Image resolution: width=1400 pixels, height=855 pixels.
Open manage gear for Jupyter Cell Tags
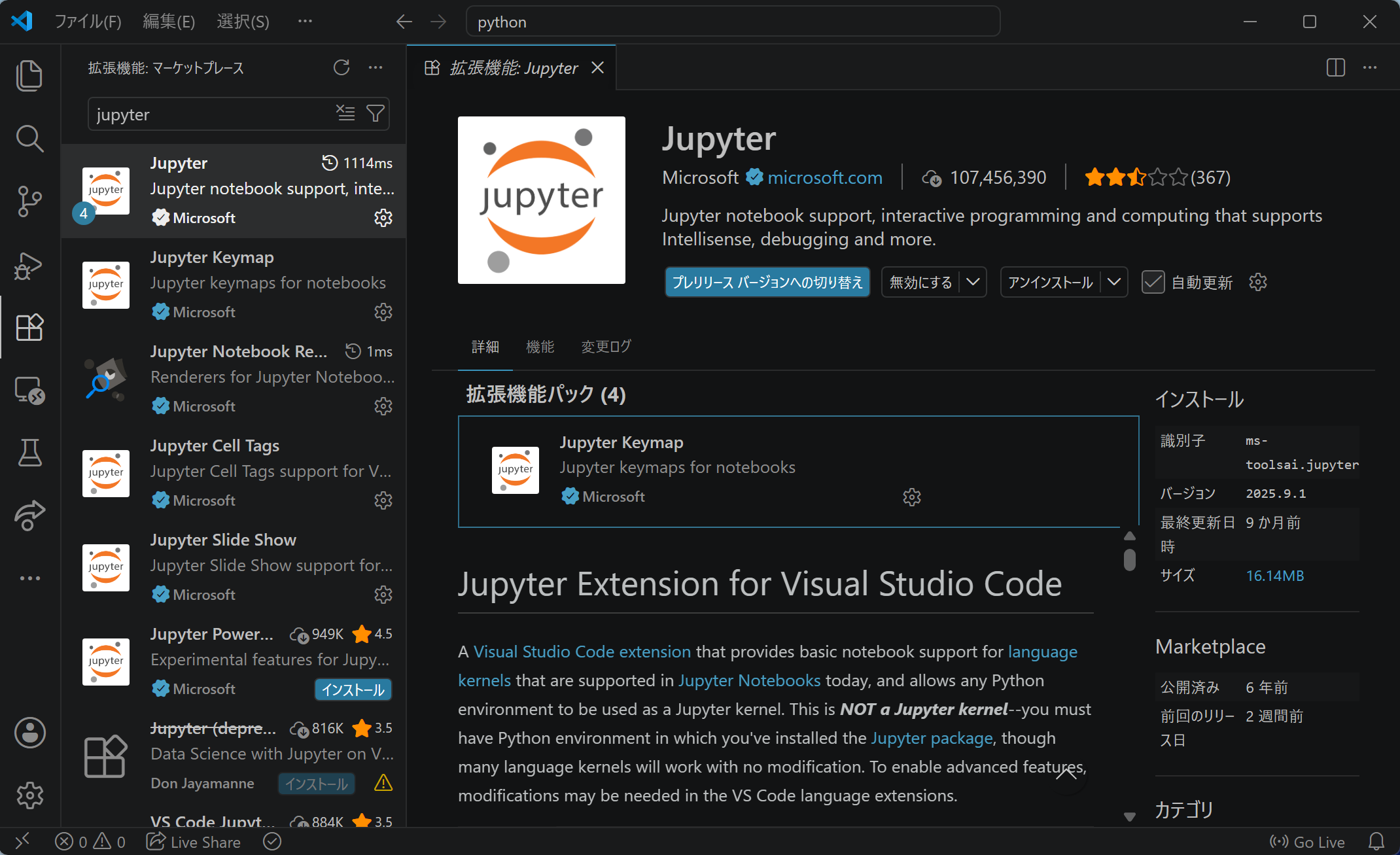tap(383, 500)
